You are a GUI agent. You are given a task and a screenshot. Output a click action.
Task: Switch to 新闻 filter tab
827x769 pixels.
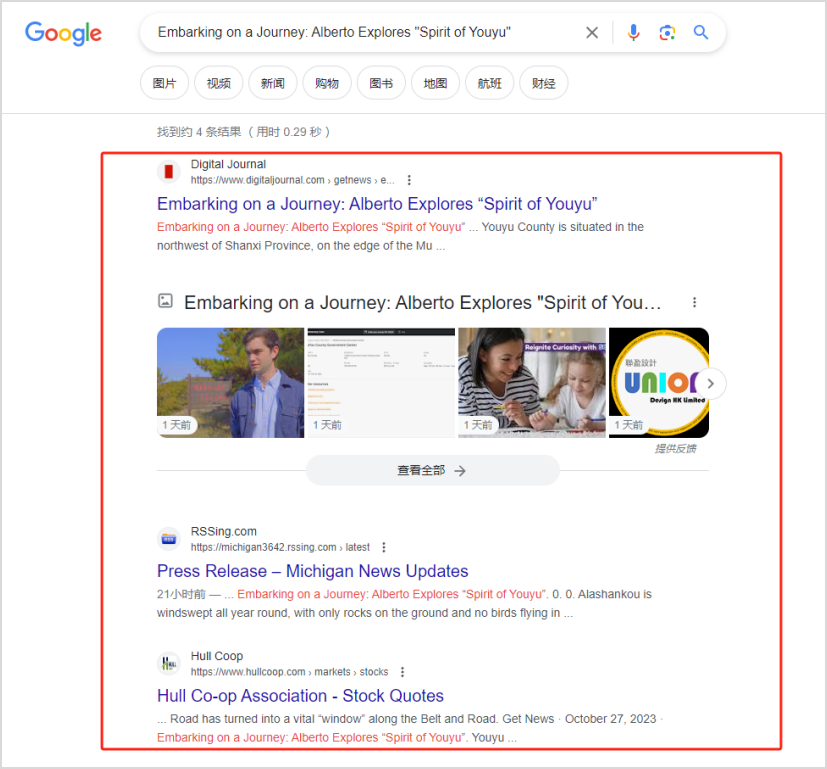click(x=272, y=84)
